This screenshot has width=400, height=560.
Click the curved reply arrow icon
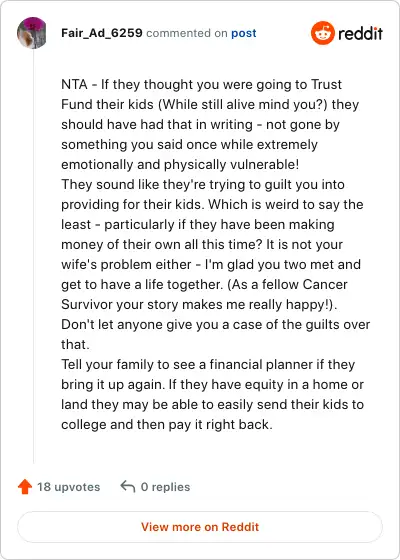click(128, 486)
